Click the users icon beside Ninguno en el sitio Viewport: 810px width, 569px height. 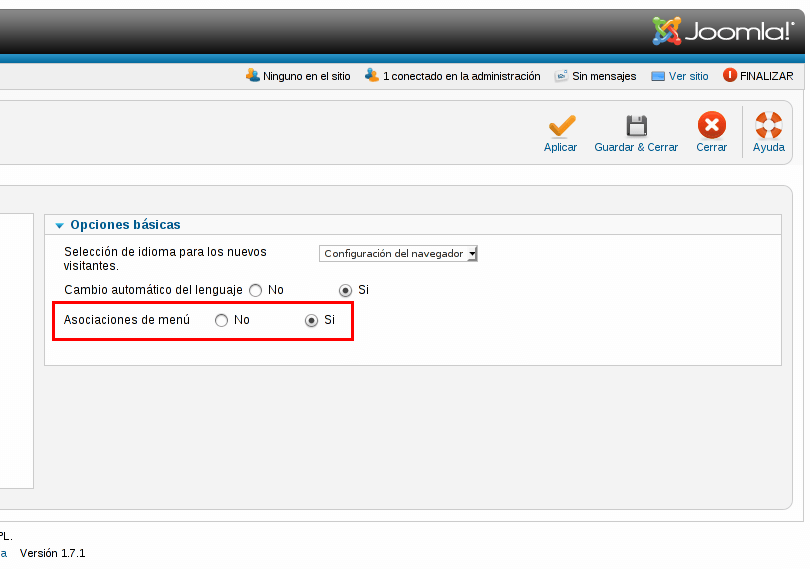253,75
